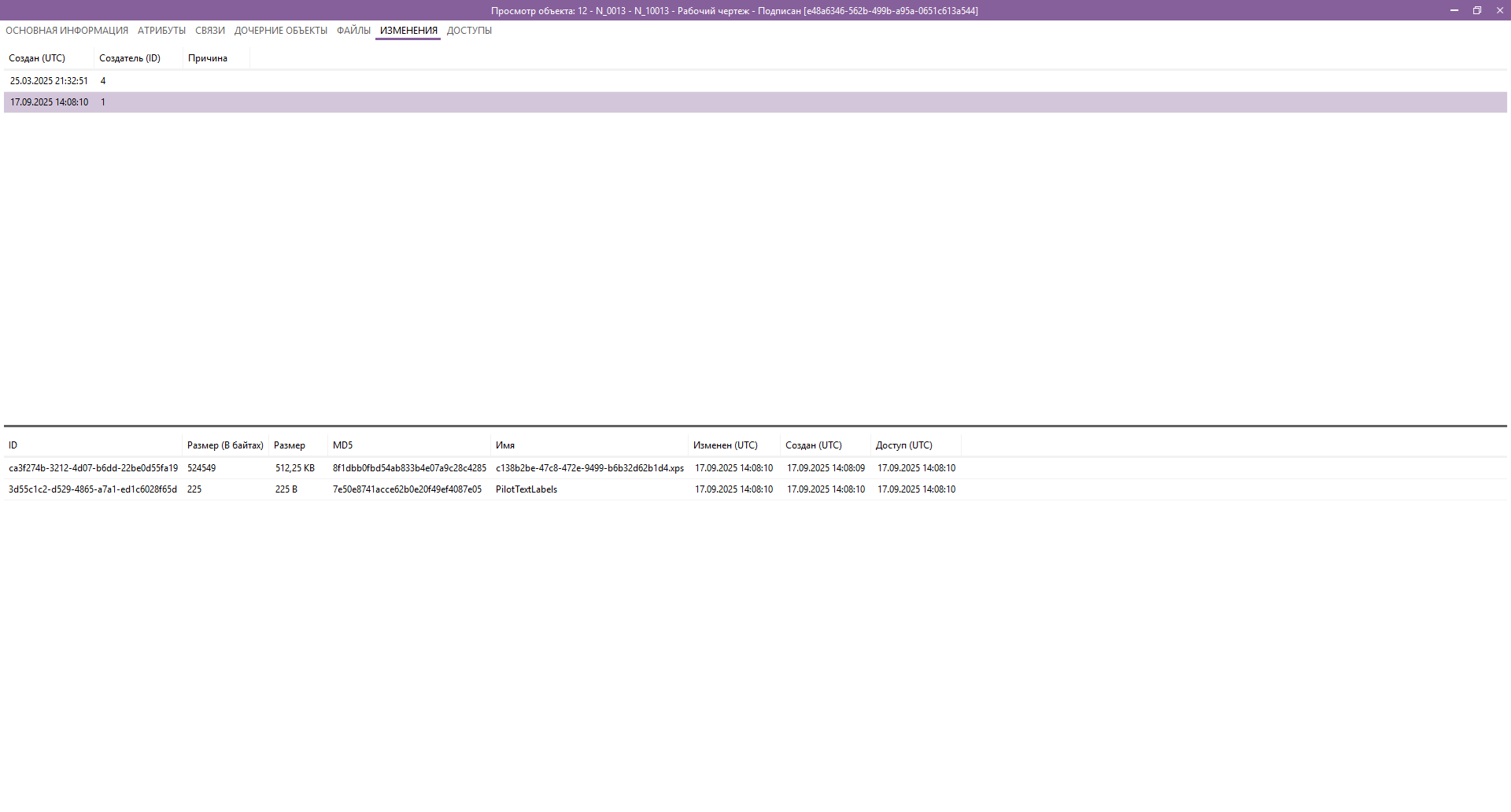Switch to the ОСНОВНАЯ ИНФОРМАЦИЯ tab
1511x812 pixels.
[65, 30]
